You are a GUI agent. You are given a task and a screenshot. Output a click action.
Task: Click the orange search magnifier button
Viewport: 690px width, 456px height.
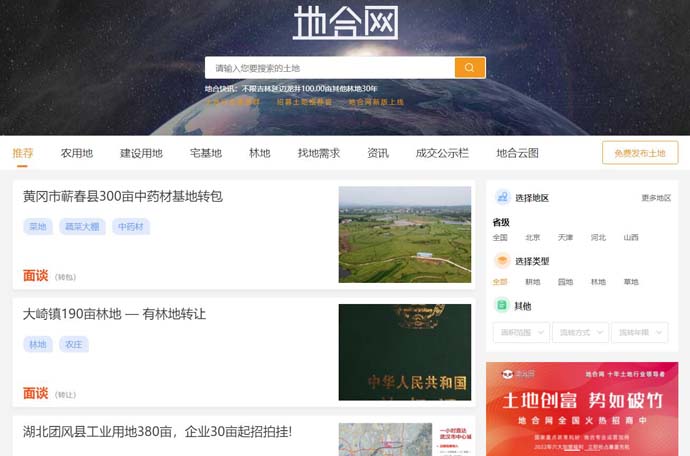pyautogui.click(x=470, y=67)
